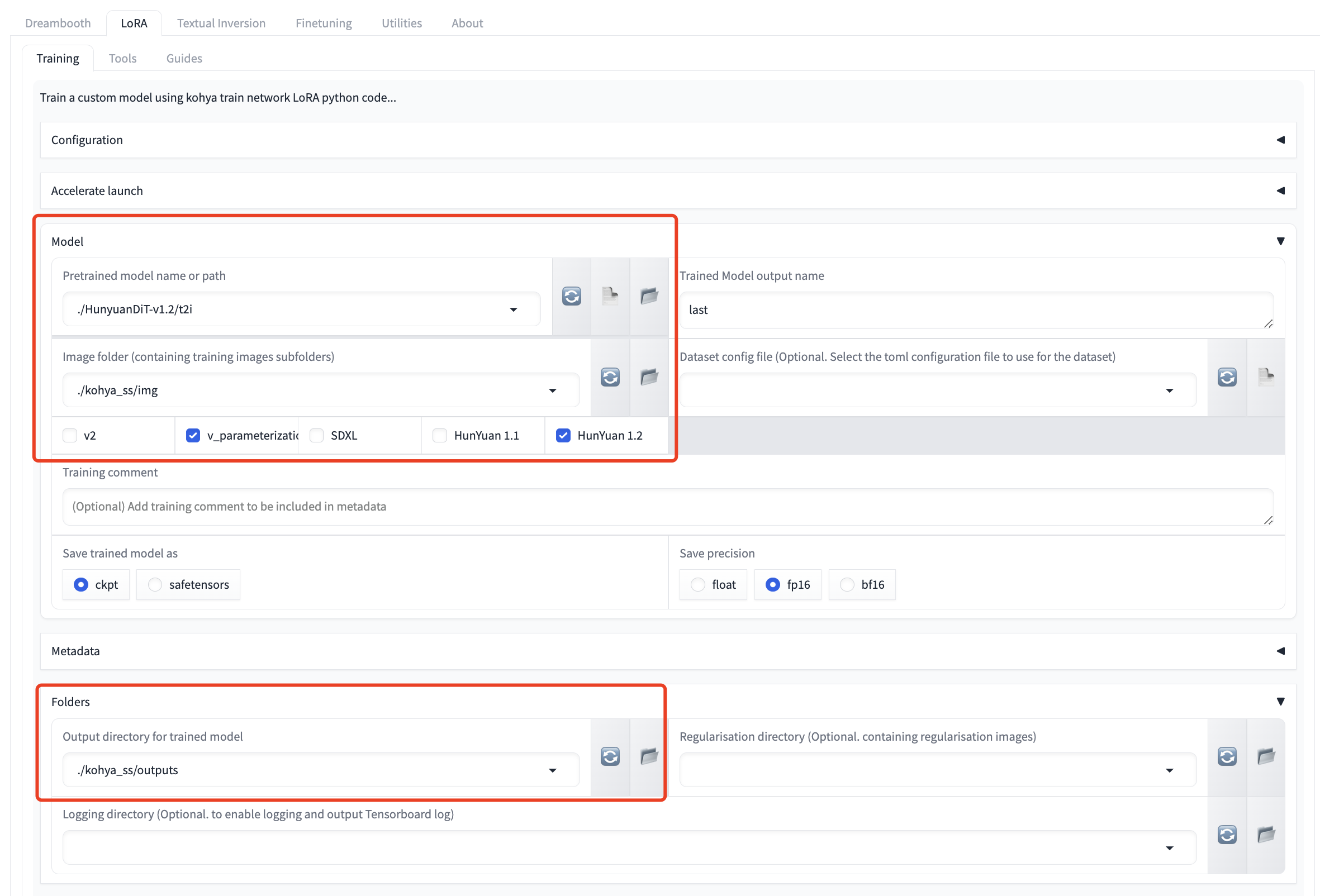Screen dimensions: 1320x896
Task: Refresh the pretrained model list
Action: point(571,296)
